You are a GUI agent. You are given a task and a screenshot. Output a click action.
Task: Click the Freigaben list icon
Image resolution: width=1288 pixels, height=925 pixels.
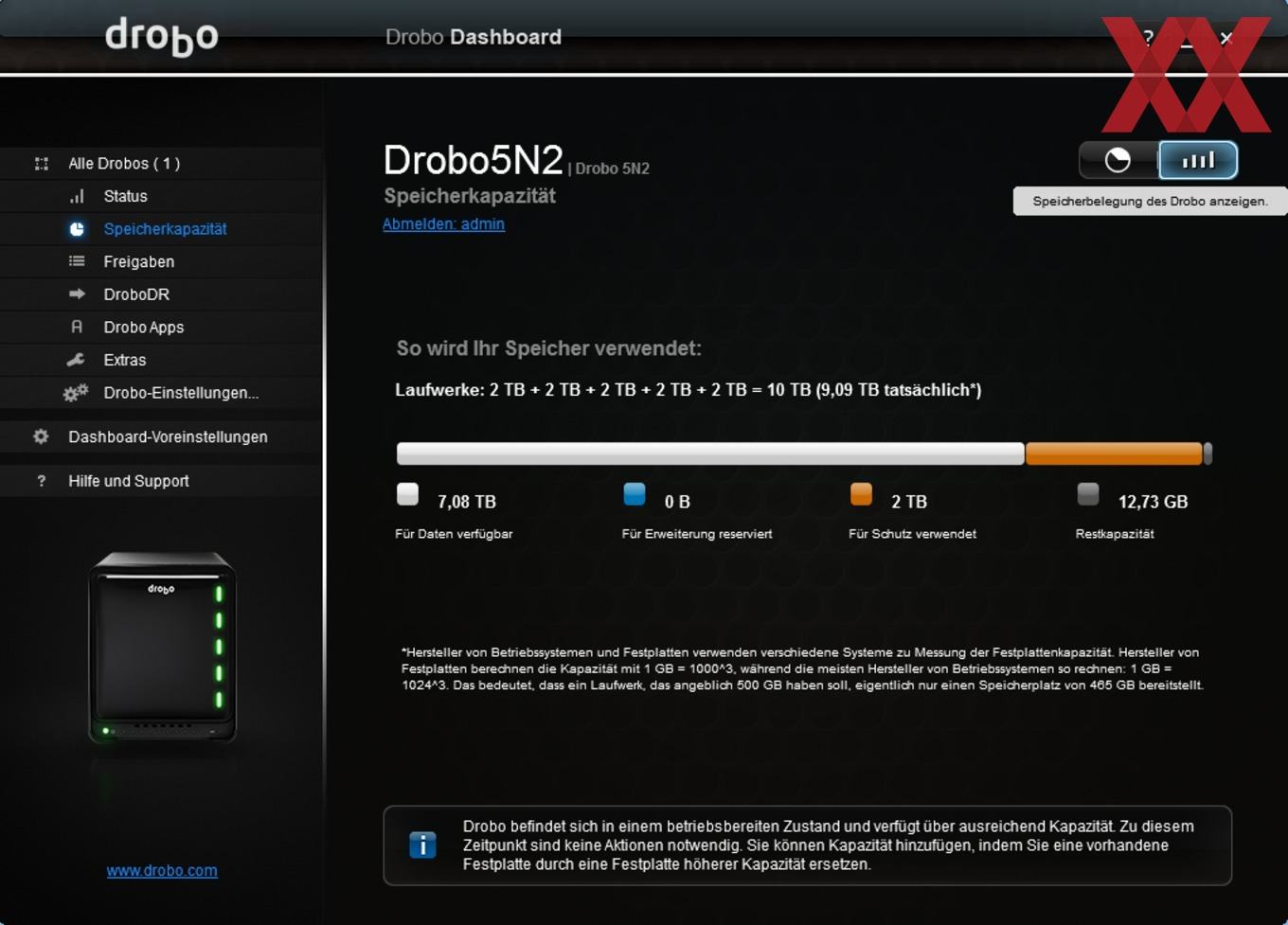[77, 261]
